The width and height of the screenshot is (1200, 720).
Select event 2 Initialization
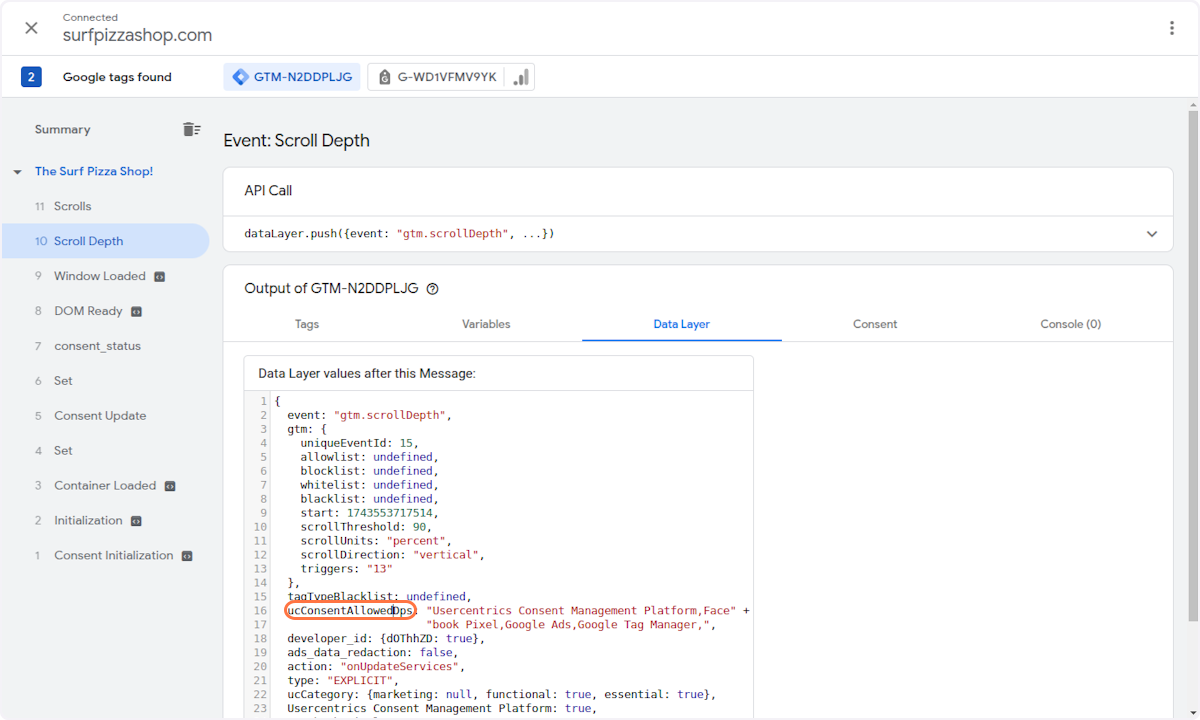click(105, 521)
